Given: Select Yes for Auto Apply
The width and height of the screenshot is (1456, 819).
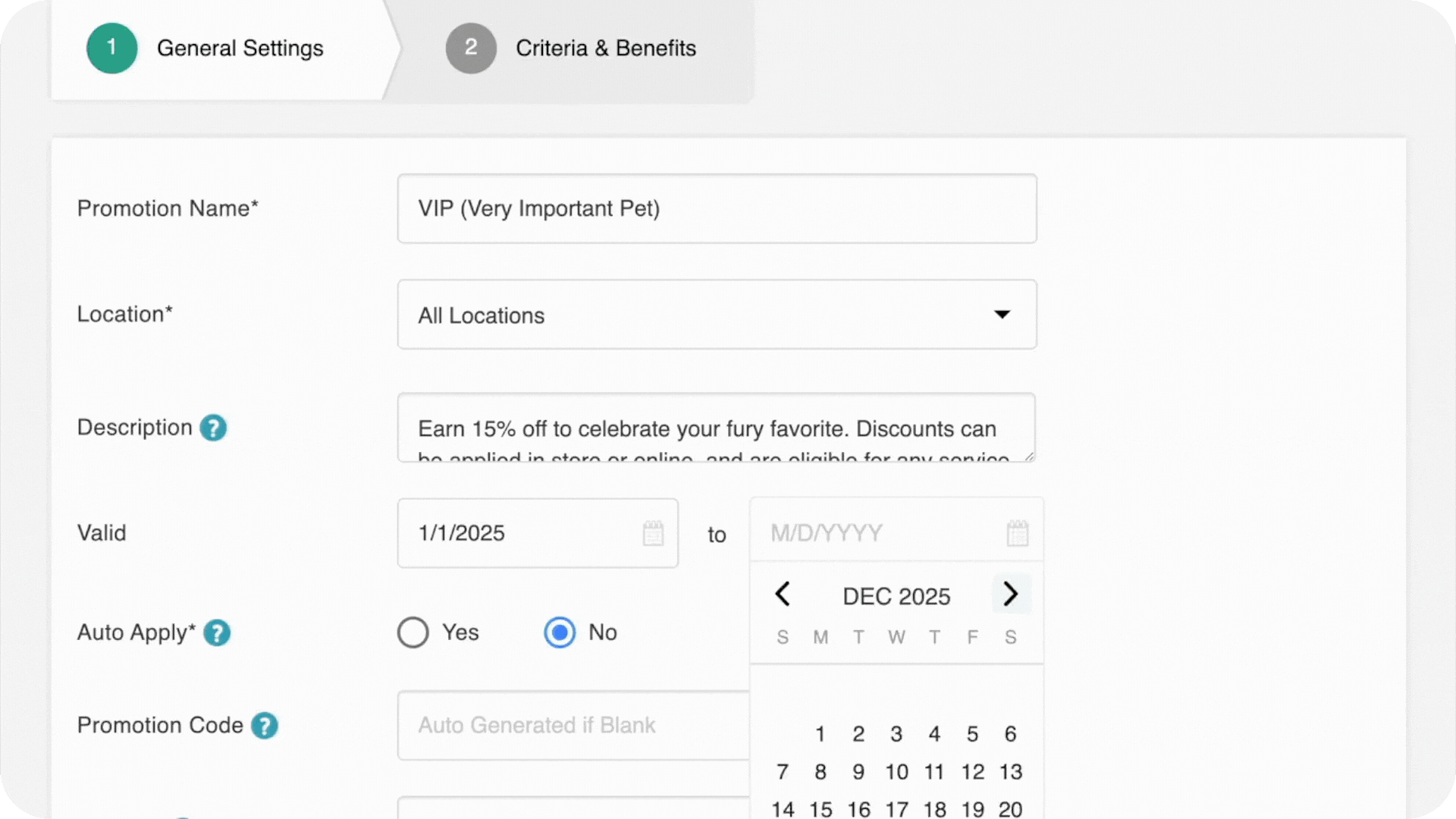Looking at the screenshot, I should click(x=413, y=632).
